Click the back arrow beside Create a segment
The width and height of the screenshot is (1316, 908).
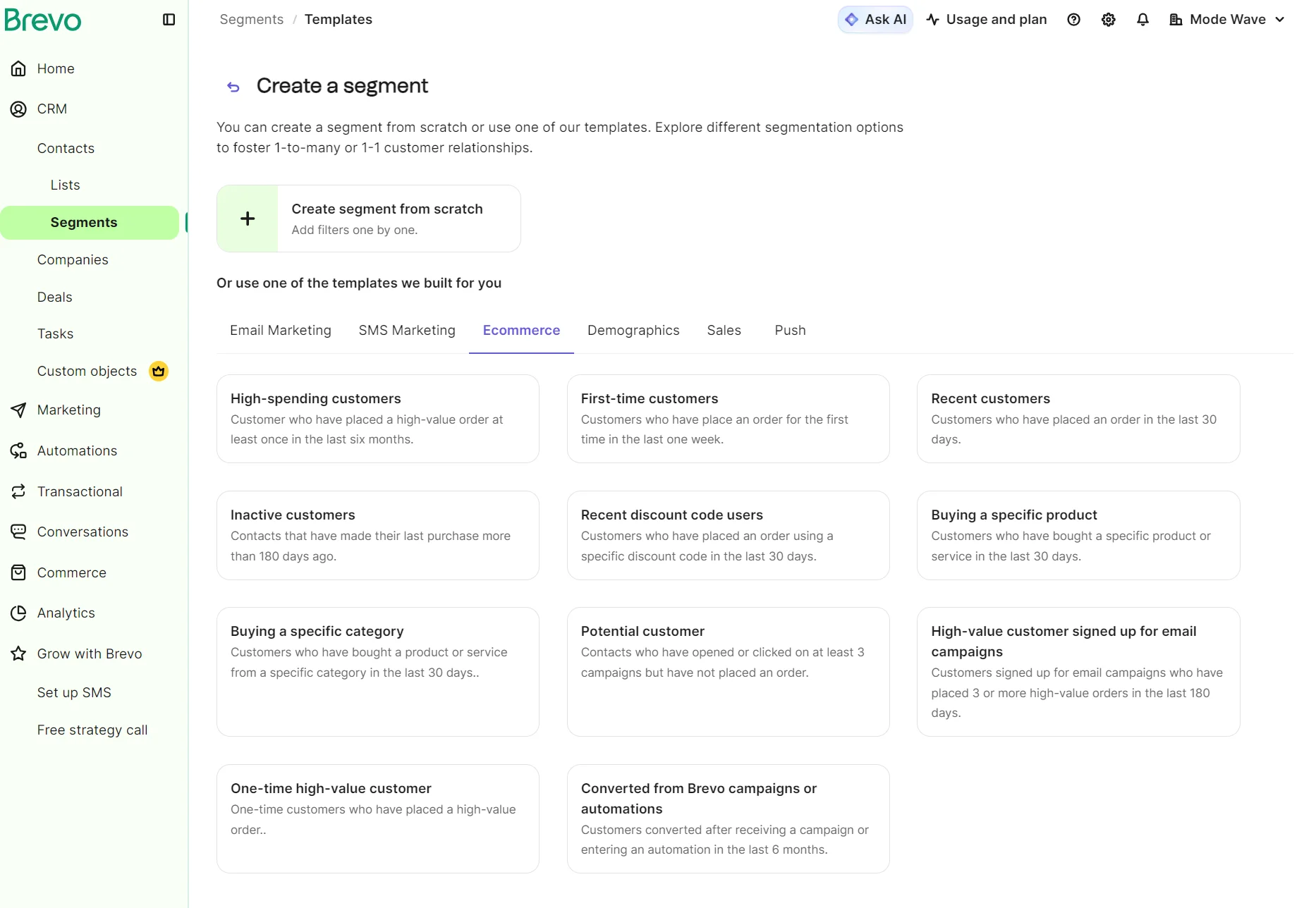(233, 87)
